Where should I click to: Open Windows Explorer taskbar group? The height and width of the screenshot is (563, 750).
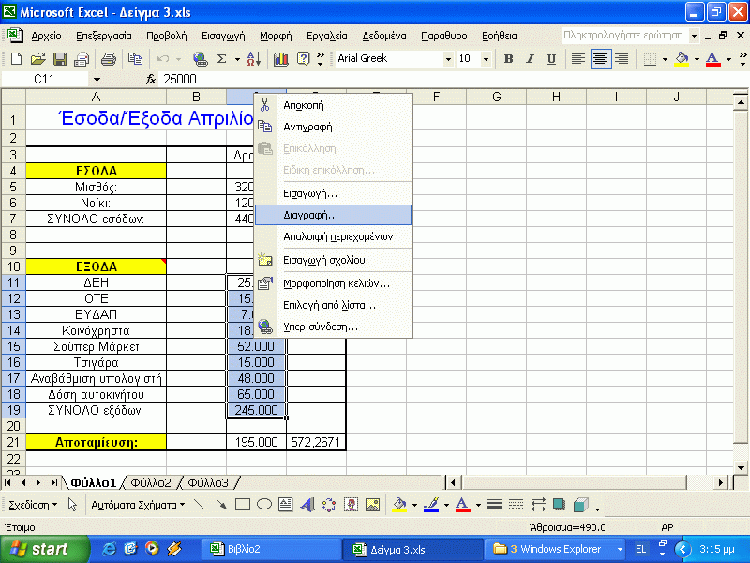click(x=557, y=549)
